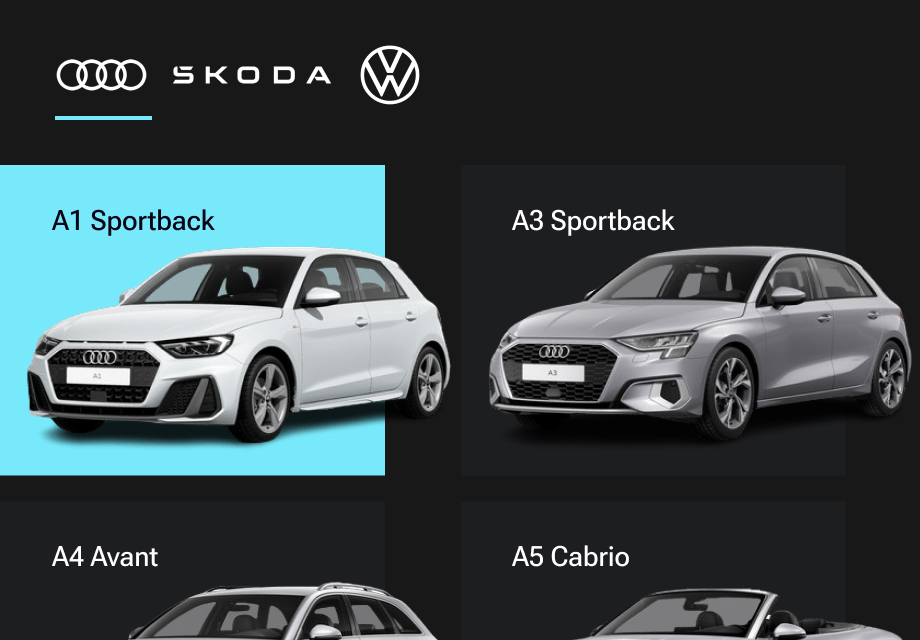Viewport: 920px width, 640px height.
Task: Click the dark A3 Sportback card background
Action: click(653, 320)
